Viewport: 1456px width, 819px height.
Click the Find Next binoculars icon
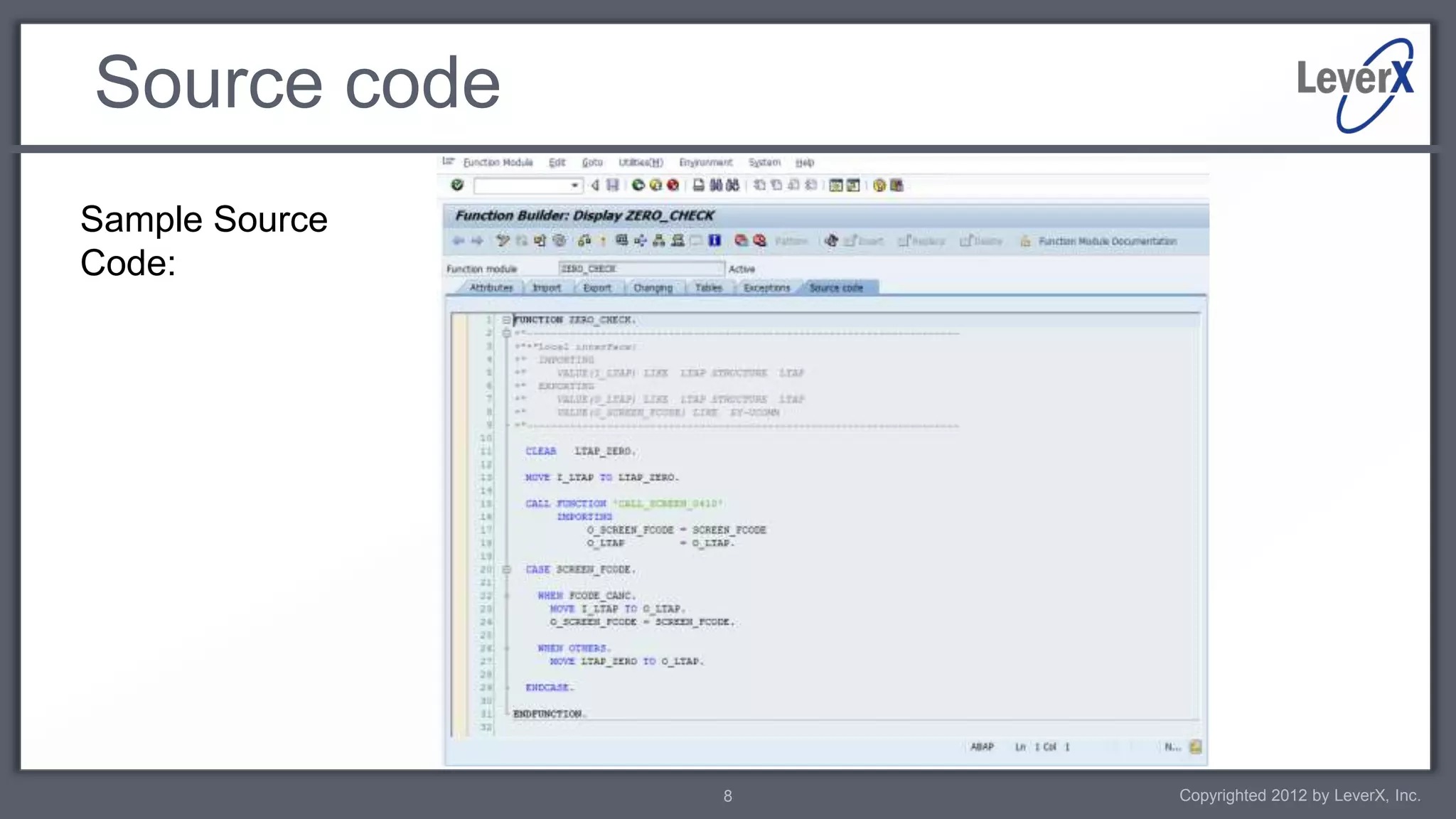tap(733, 185)
